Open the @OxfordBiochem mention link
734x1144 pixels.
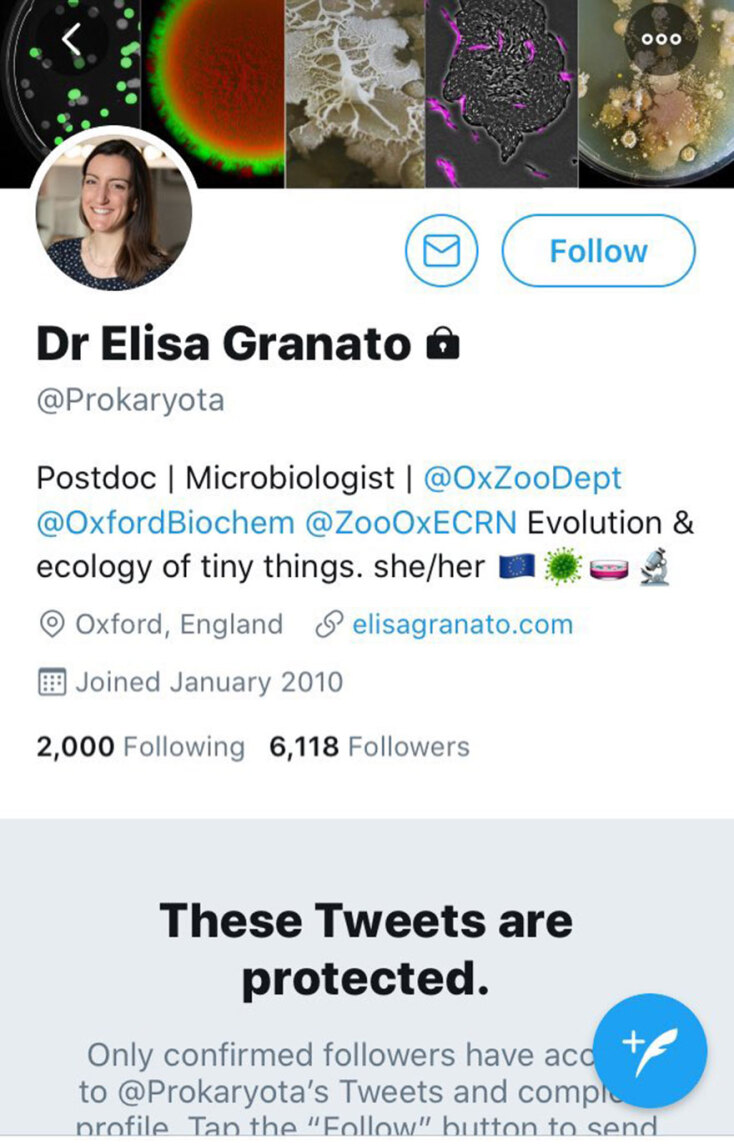pyautogui.click(x=165, y=522)
